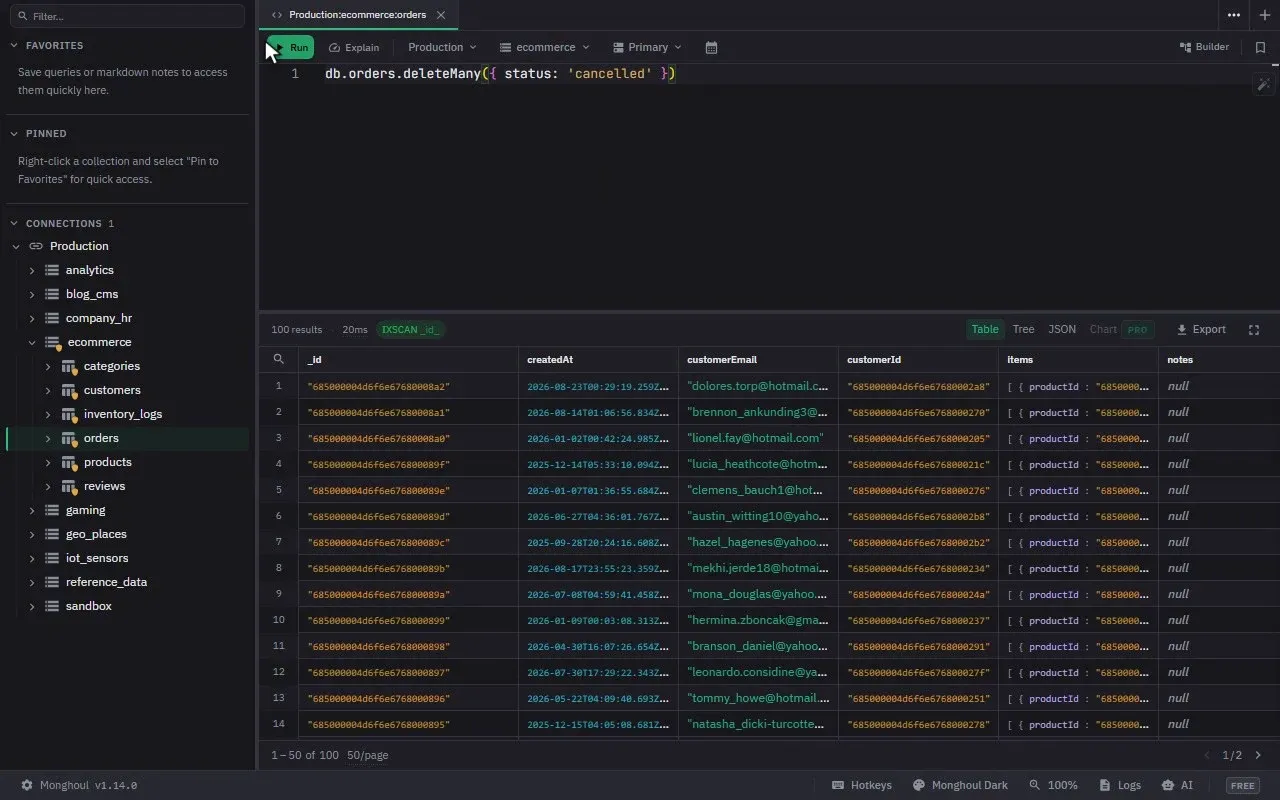Collapse the Pinned section
The width and height of the screenshot is (1280, 800).
[x=15, y=133]
